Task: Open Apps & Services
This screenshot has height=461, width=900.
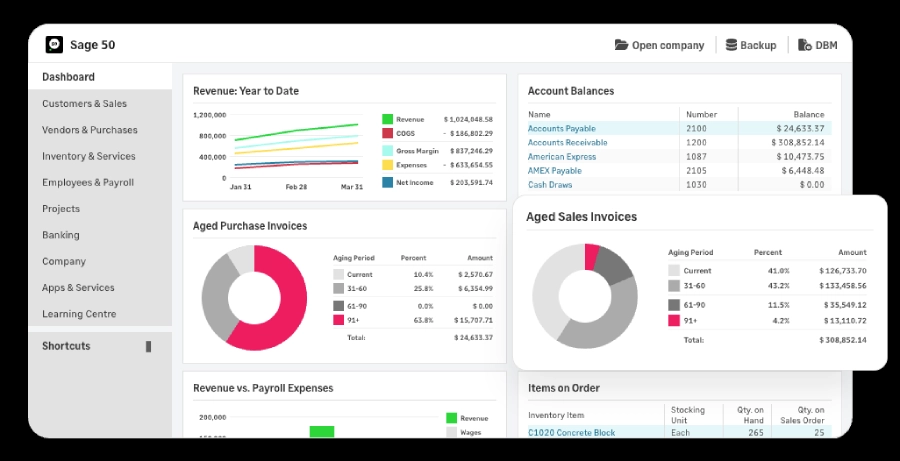Action: (x=78, y=288)
